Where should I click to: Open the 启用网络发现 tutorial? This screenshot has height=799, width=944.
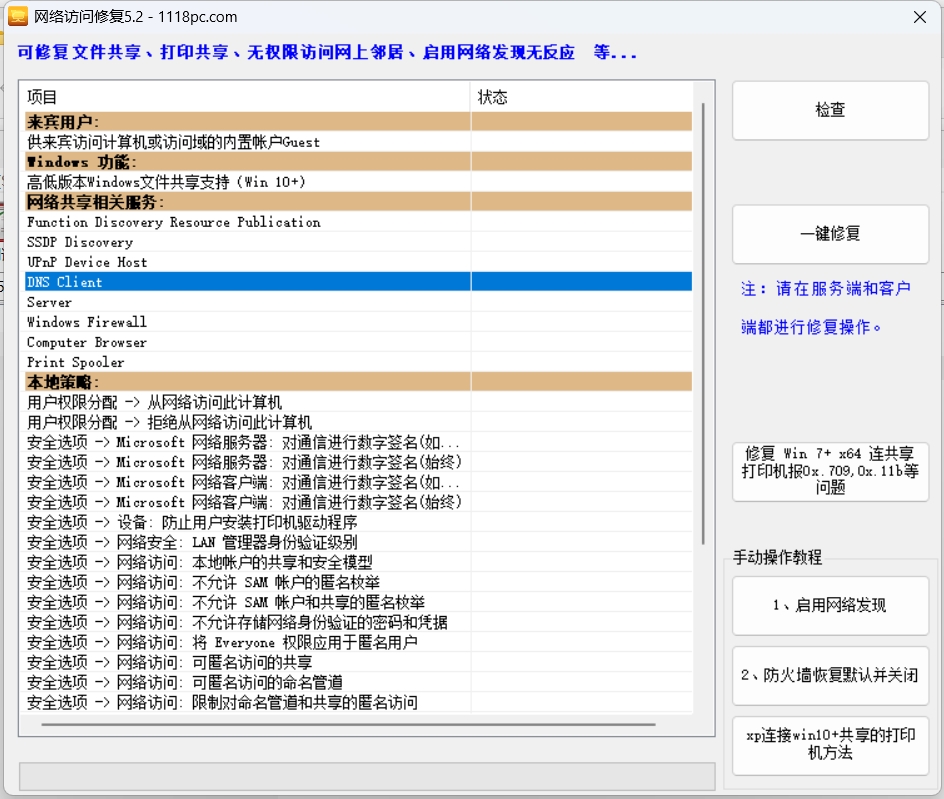pos(830,605)
